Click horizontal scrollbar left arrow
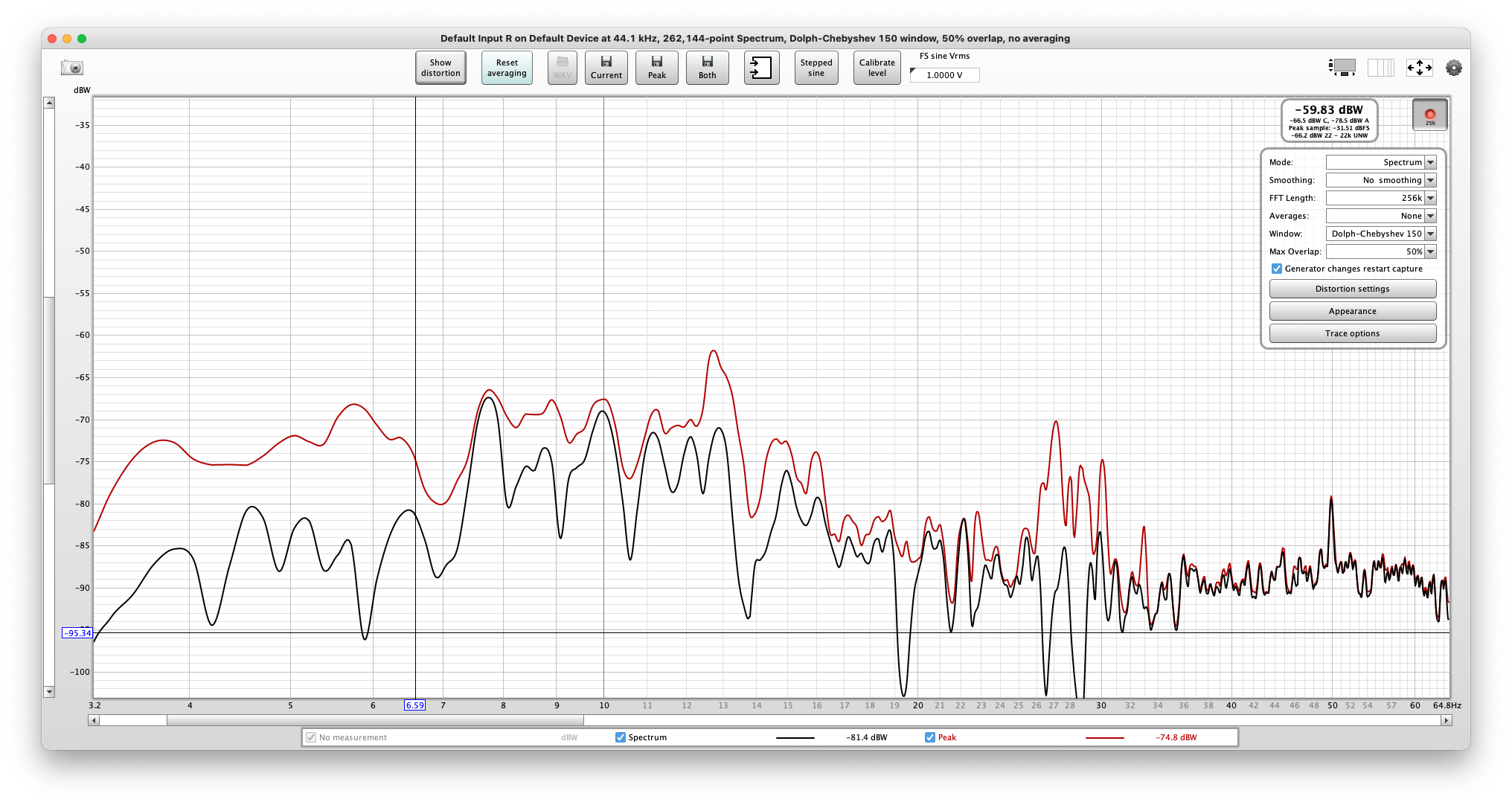1512x805 pixels. pyautogui.click(x=94, y=720)
